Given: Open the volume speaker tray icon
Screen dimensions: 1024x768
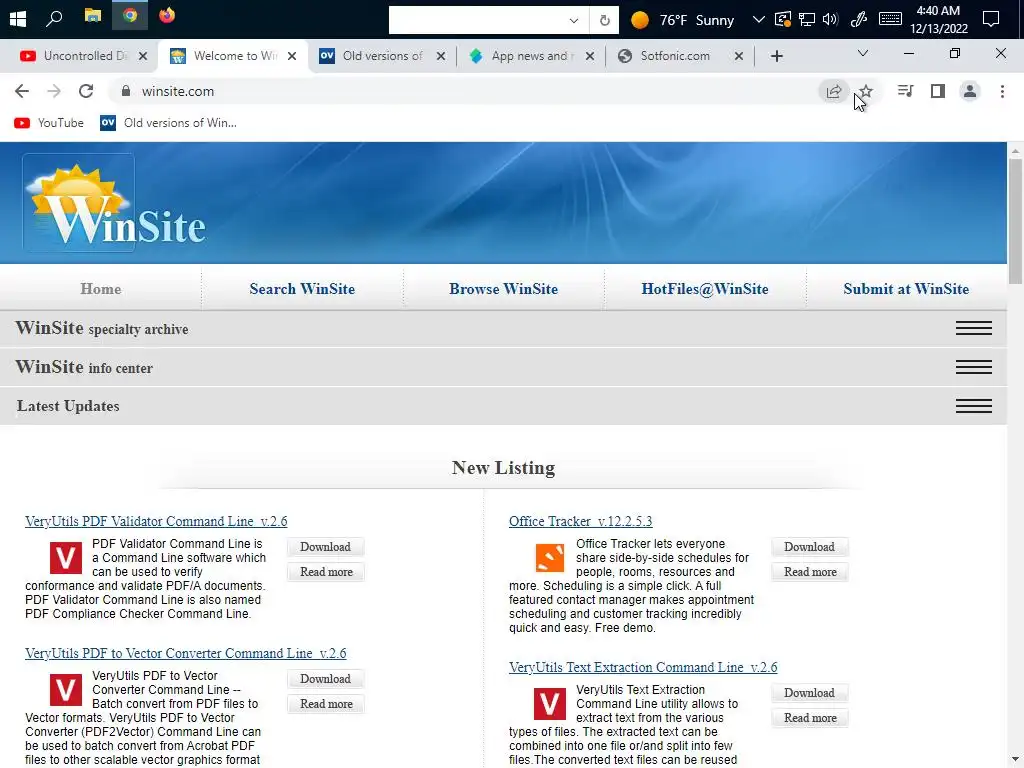Looking at the screenshot, I should point(830,19).
